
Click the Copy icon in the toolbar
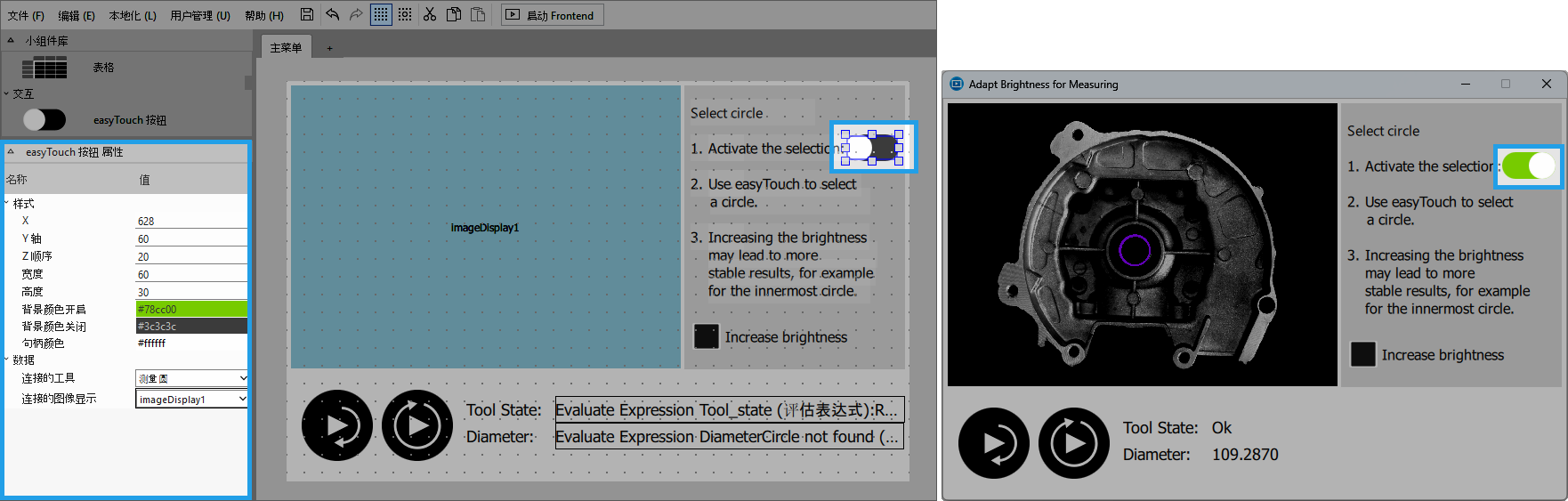(454, 14)
